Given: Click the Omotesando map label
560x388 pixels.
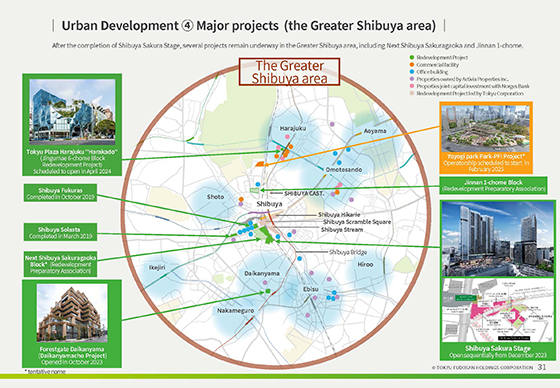Looking at the screenshot, I should 344,169.
